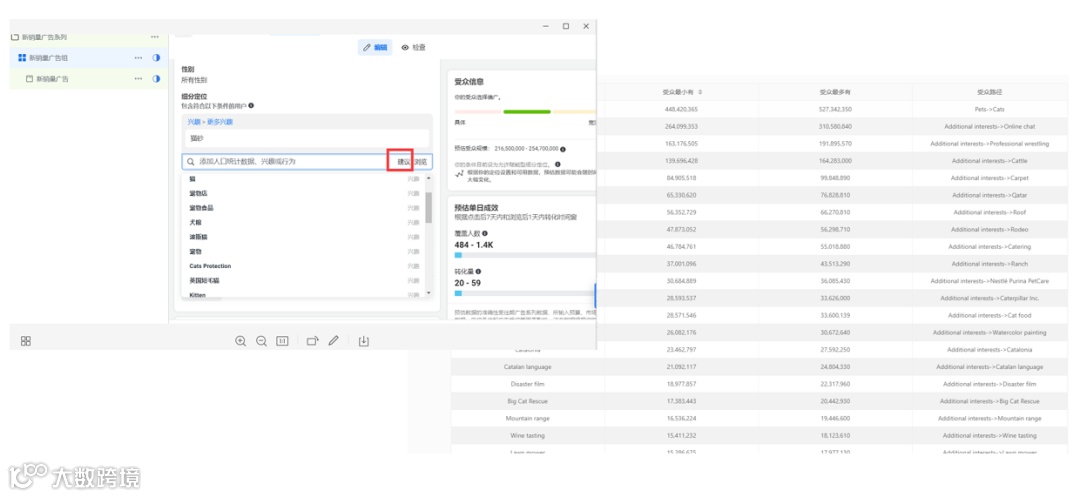Click info icon beside 包含符合以下条件的用户
This screenshot has width=1080, height=497.
tap(251, 105)
